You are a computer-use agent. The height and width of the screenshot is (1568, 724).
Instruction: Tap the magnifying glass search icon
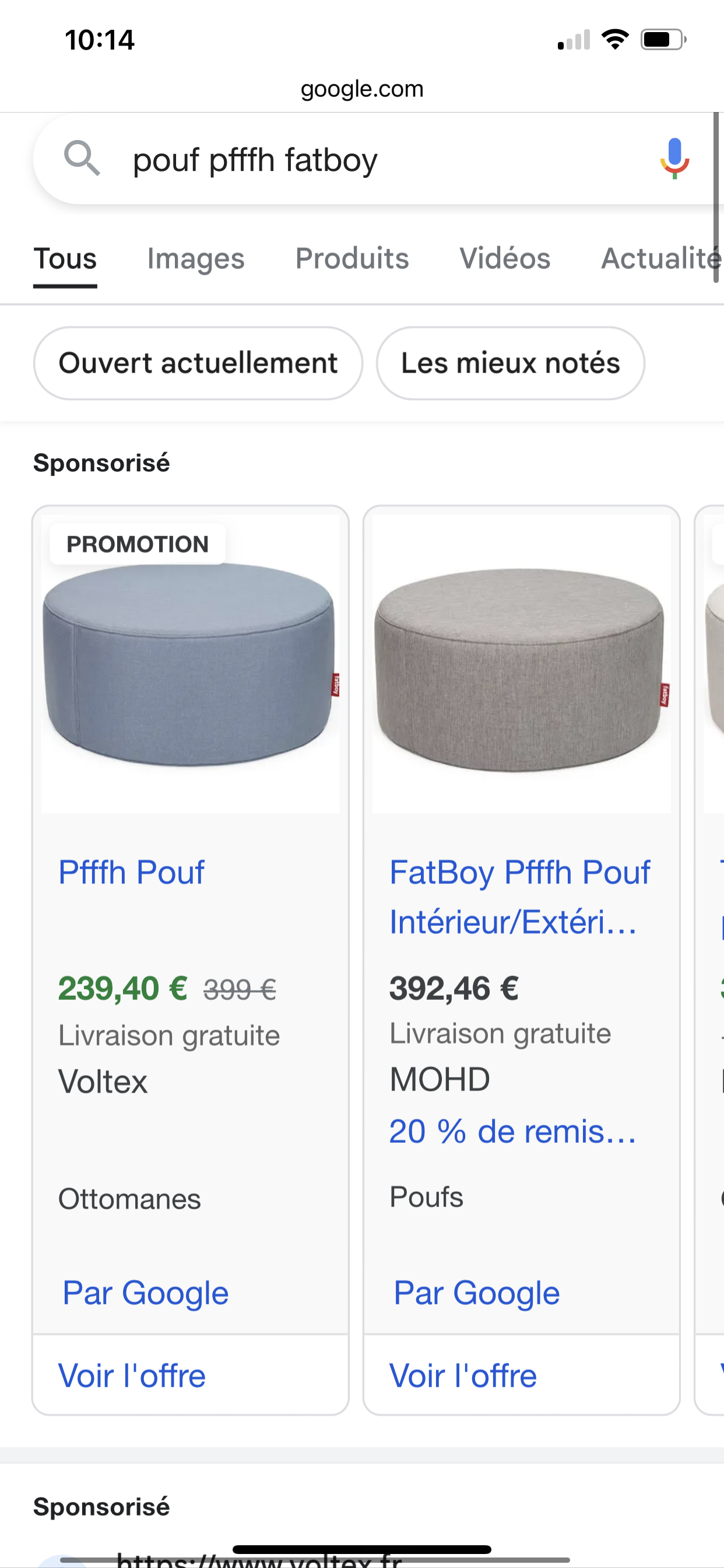coord(82,158)
